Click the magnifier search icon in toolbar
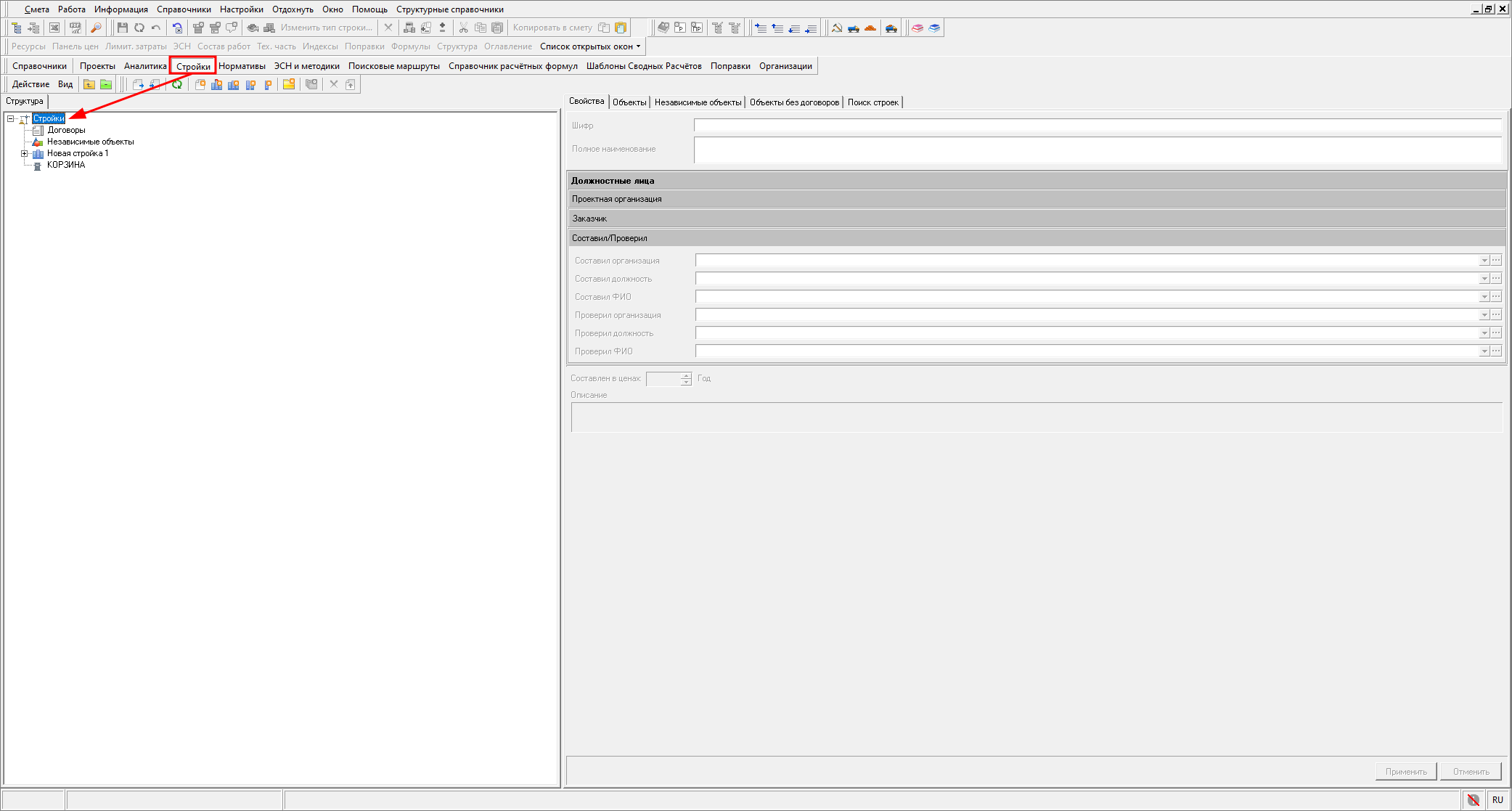The image size is (1512, 811). point(96,28)
